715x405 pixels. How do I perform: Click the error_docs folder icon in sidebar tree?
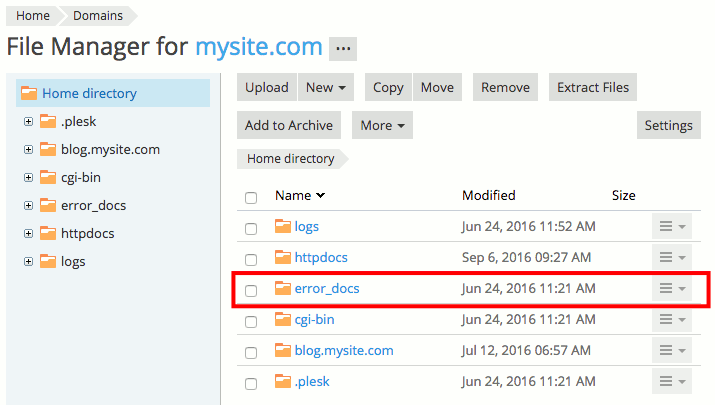pyautogui.click(x=48, y=205)
